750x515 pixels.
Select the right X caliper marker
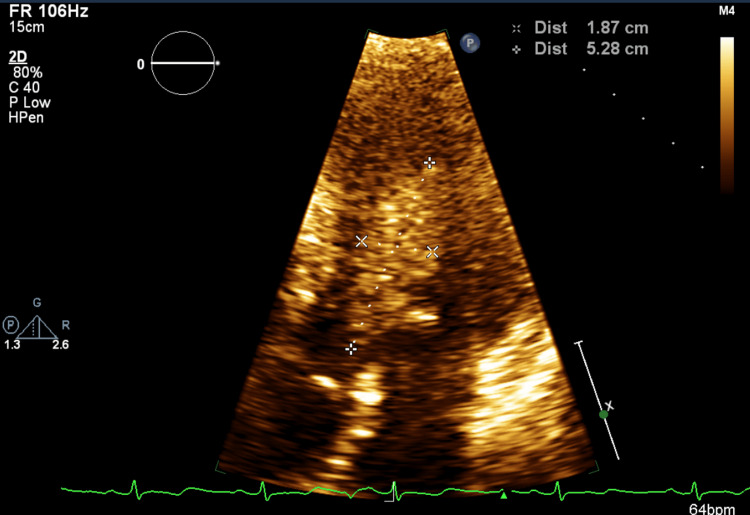coord(432,252)
